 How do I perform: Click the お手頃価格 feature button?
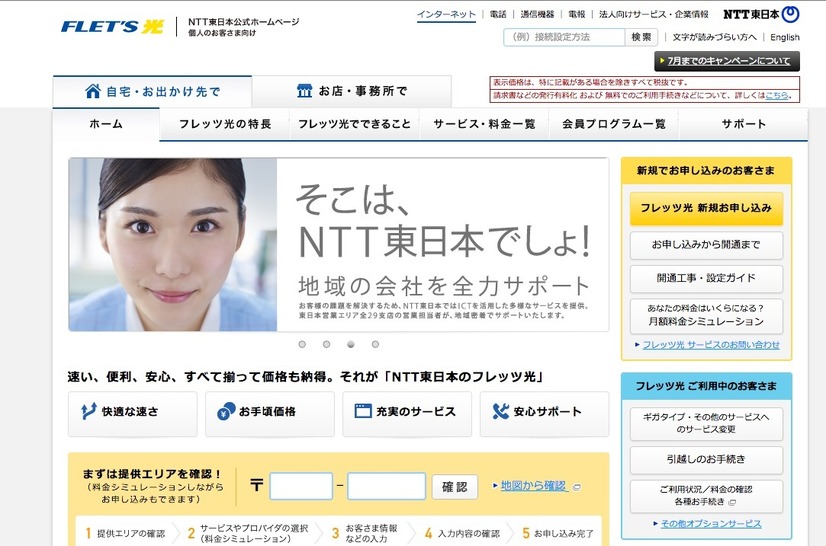pos(270,413)
